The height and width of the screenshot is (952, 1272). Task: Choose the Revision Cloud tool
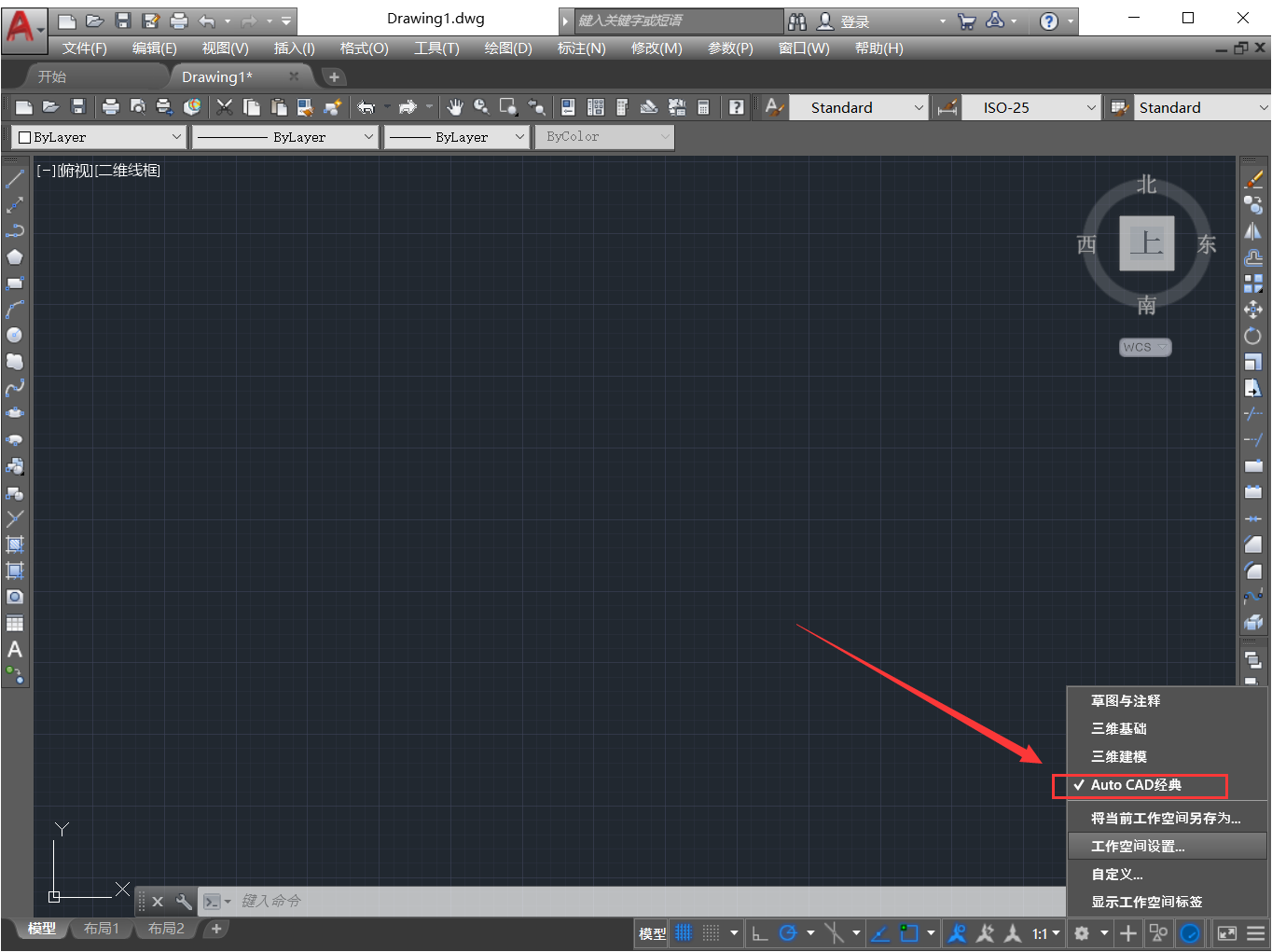pyautogui.click(x=15, y=361)
